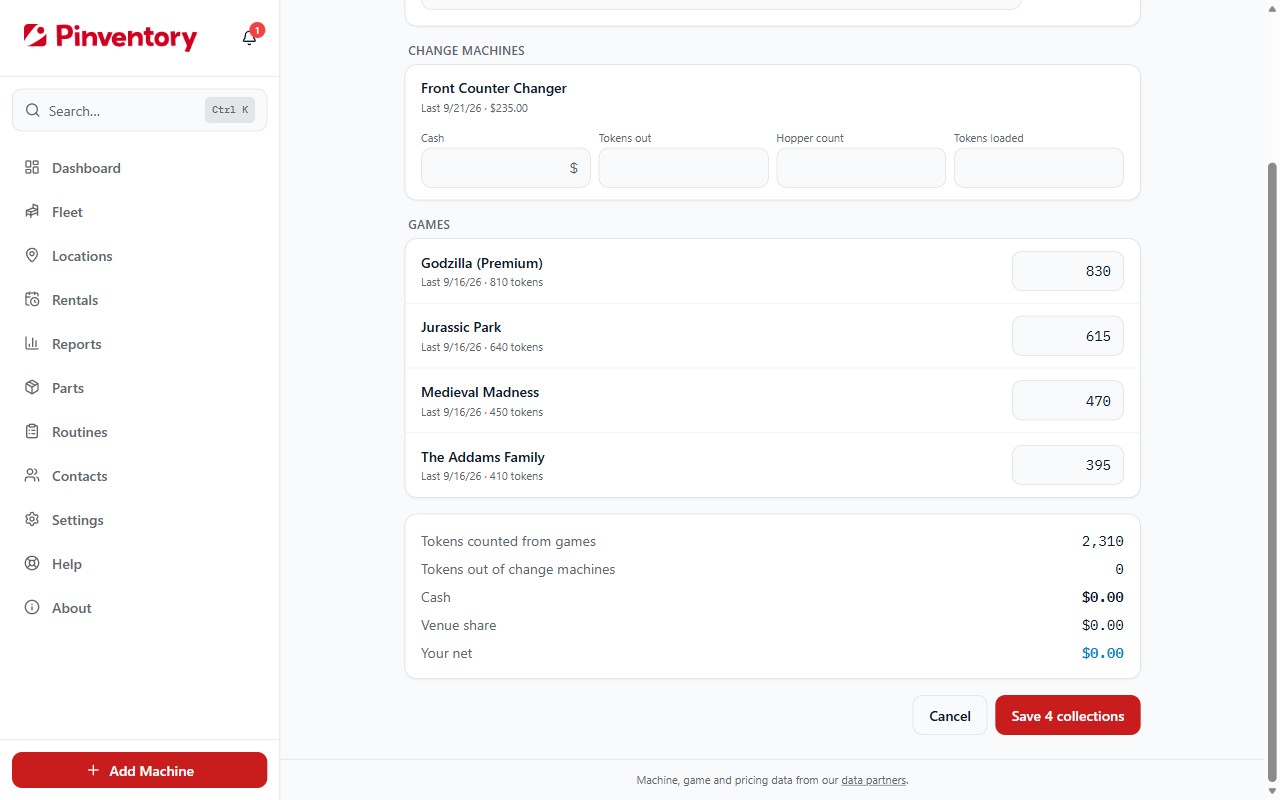
Task: Click the Fleet icon in the sidebar
Action: point(32,212)
